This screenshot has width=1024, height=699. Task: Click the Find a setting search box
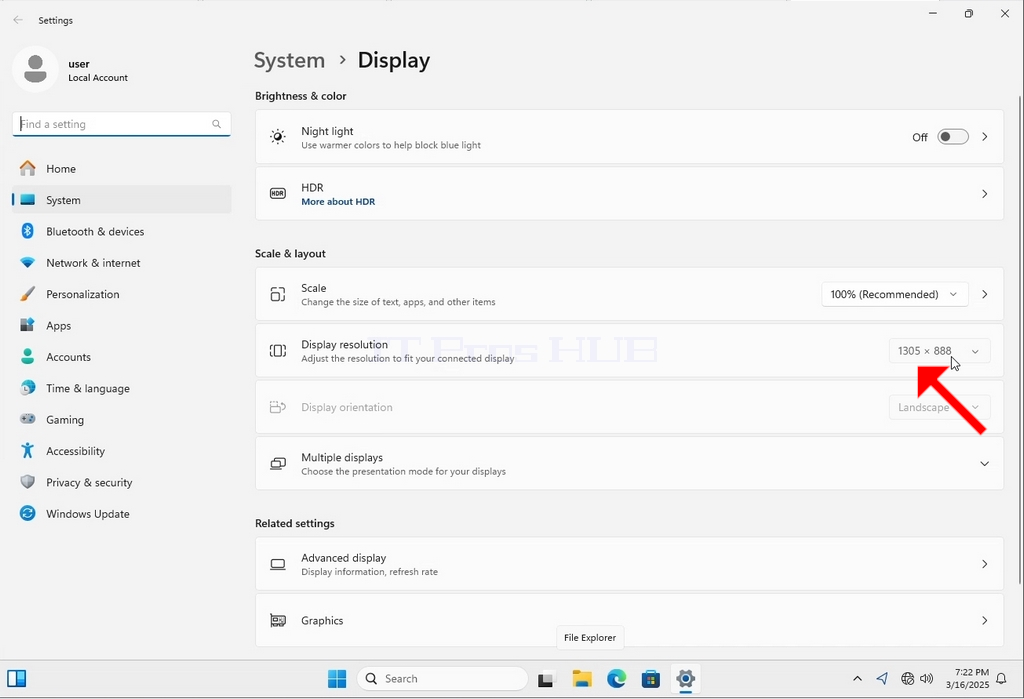click(121, 124)
